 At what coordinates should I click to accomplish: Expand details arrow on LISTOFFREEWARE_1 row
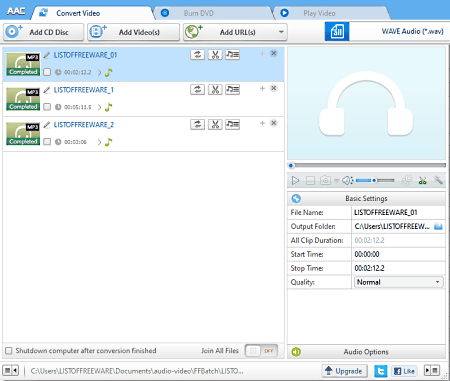[99, 107]
